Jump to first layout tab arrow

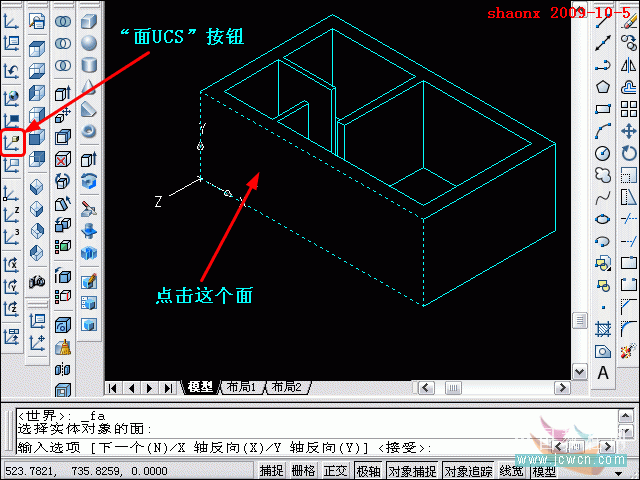[113, 388]
